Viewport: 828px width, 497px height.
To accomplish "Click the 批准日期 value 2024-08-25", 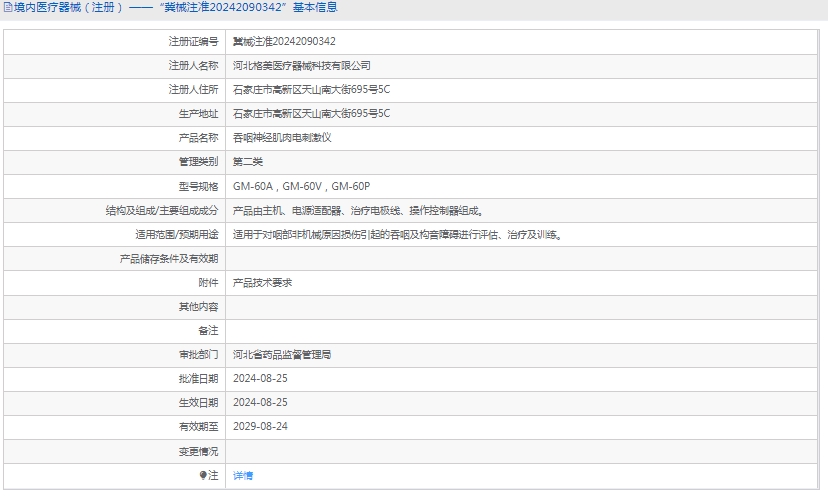I will [x=260, y=378].
